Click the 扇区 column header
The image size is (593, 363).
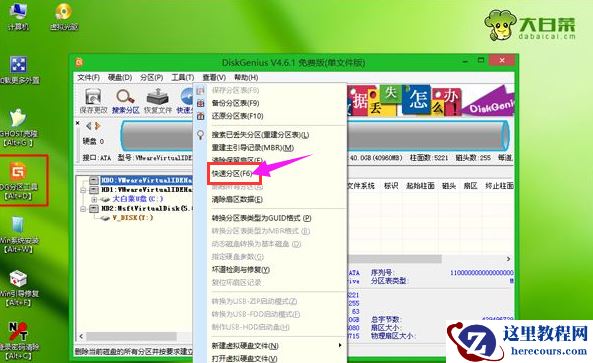pos(470,186)
